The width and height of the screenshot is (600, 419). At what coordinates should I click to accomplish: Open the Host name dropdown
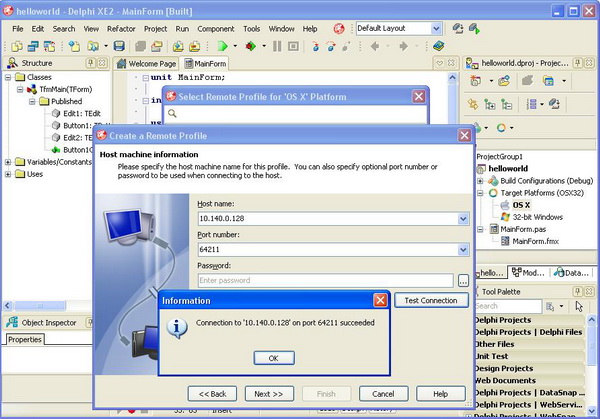pyautogui.click(x=463, y=219)
